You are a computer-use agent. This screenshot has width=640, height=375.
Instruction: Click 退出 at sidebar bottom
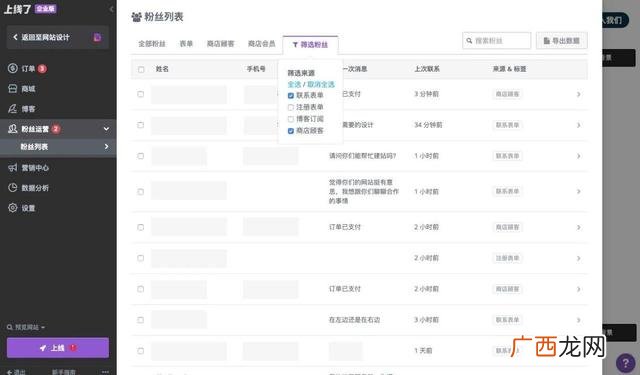pyautogui.click(x=16, y=372)
